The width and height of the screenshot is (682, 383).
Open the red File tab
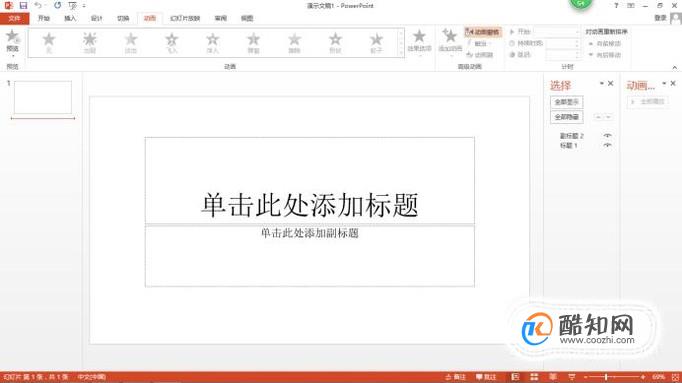point(14,18)
